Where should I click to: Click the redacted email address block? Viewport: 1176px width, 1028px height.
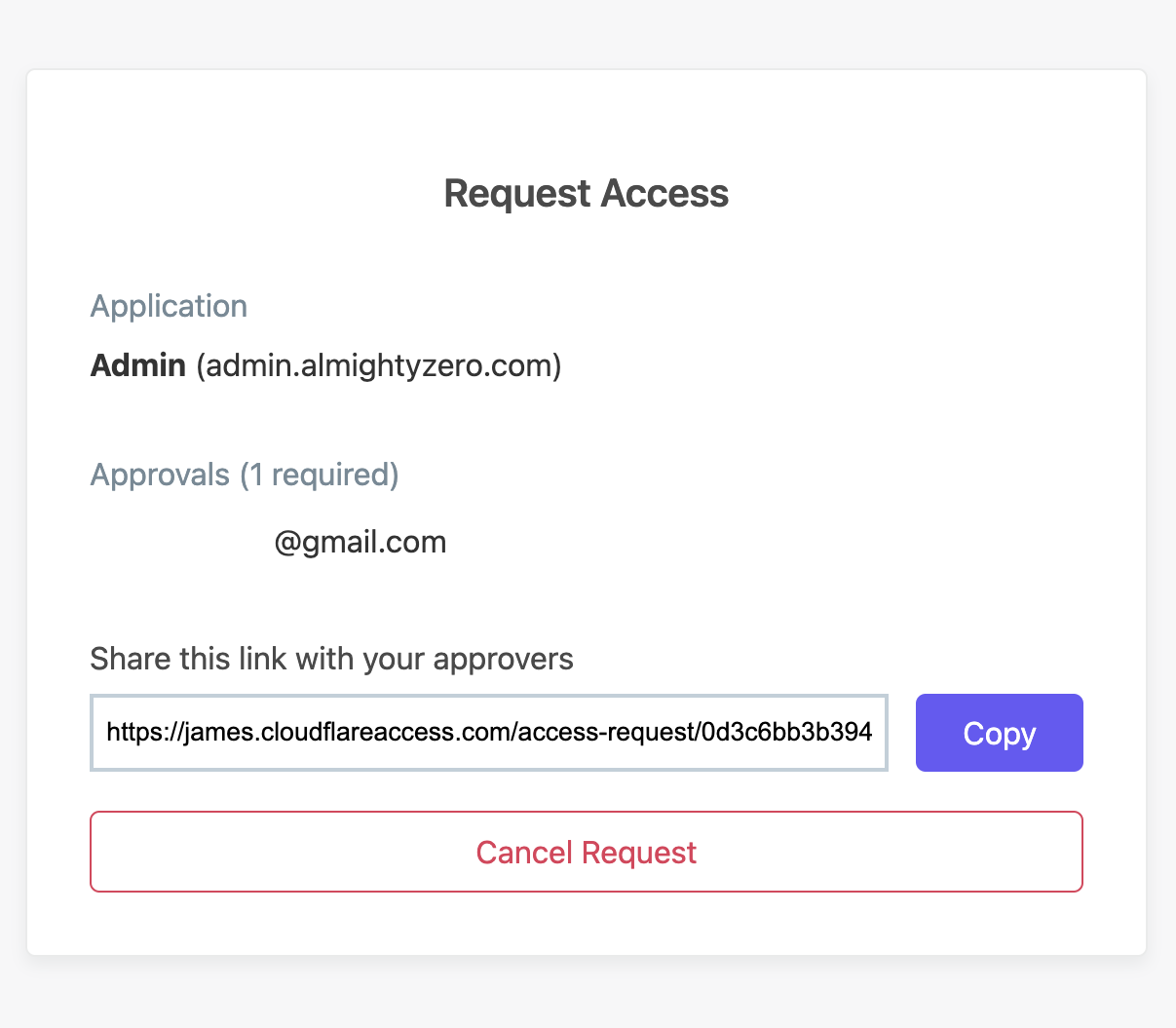tap(174, 543)
